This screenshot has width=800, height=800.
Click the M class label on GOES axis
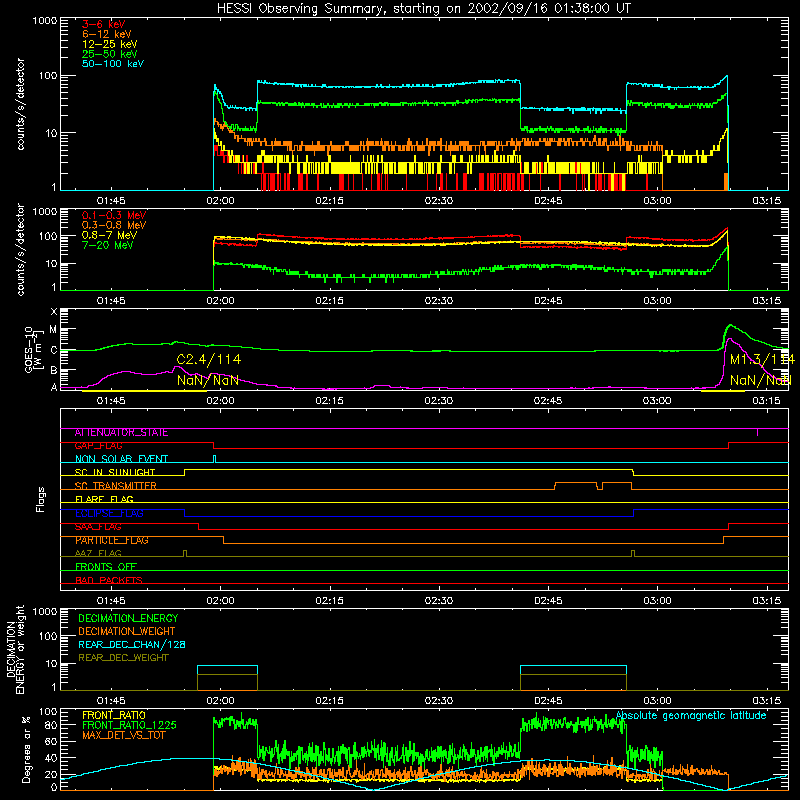(53, 330)
